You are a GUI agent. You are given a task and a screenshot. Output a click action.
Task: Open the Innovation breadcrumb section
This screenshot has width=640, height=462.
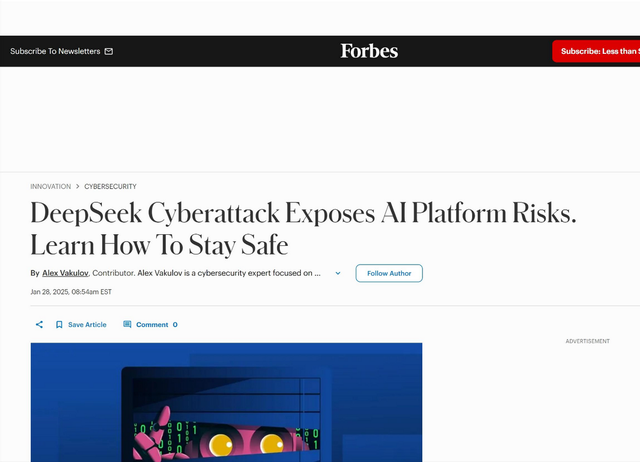50,187
